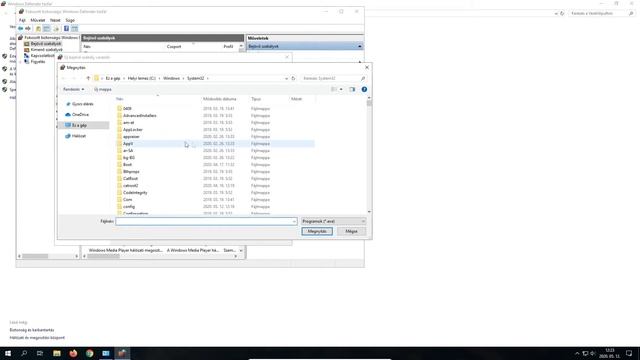
Task: Click the System32 search field
Action: click(x=333, y=78)
